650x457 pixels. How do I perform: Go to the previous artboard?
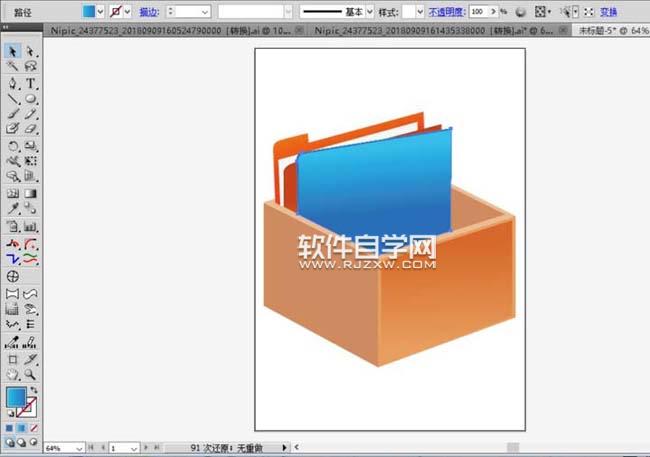point(102,447)
